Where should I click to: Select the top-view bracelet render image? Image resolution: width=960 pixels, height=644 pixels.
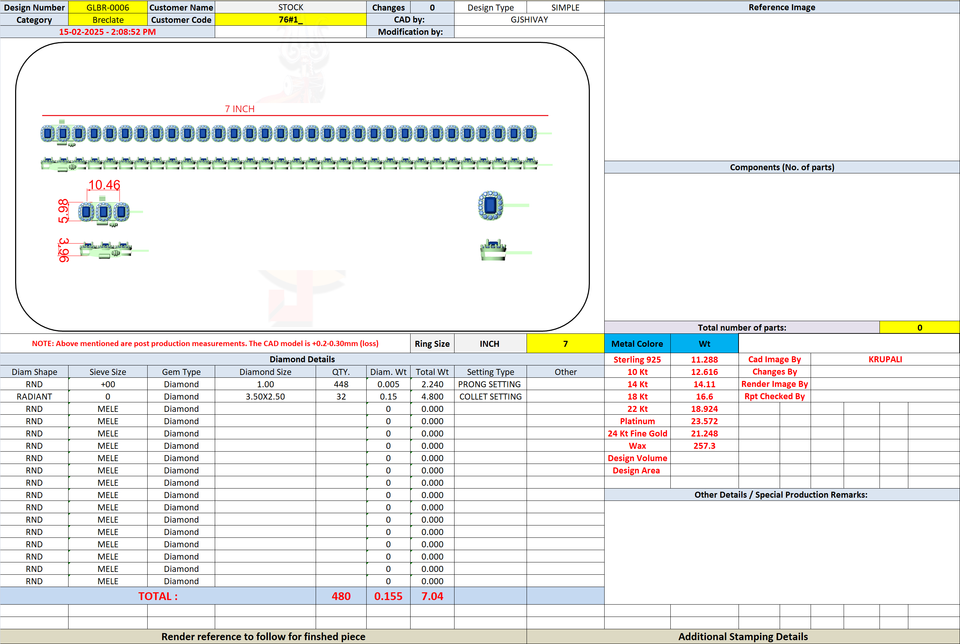coord(289,133)
